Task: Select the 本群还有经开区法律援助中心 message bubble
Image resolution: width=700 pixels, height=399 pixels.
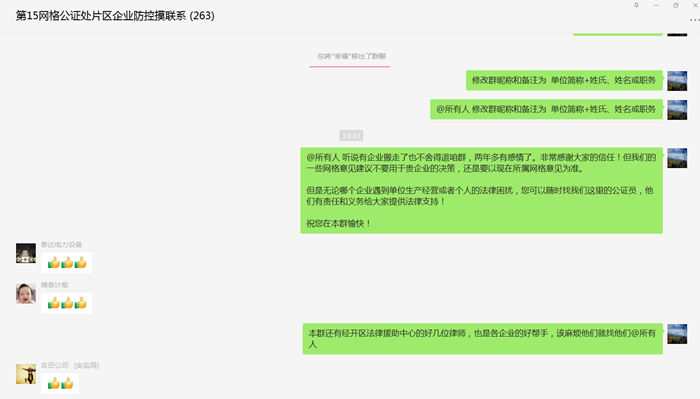Action: click(x=483, y=339)
